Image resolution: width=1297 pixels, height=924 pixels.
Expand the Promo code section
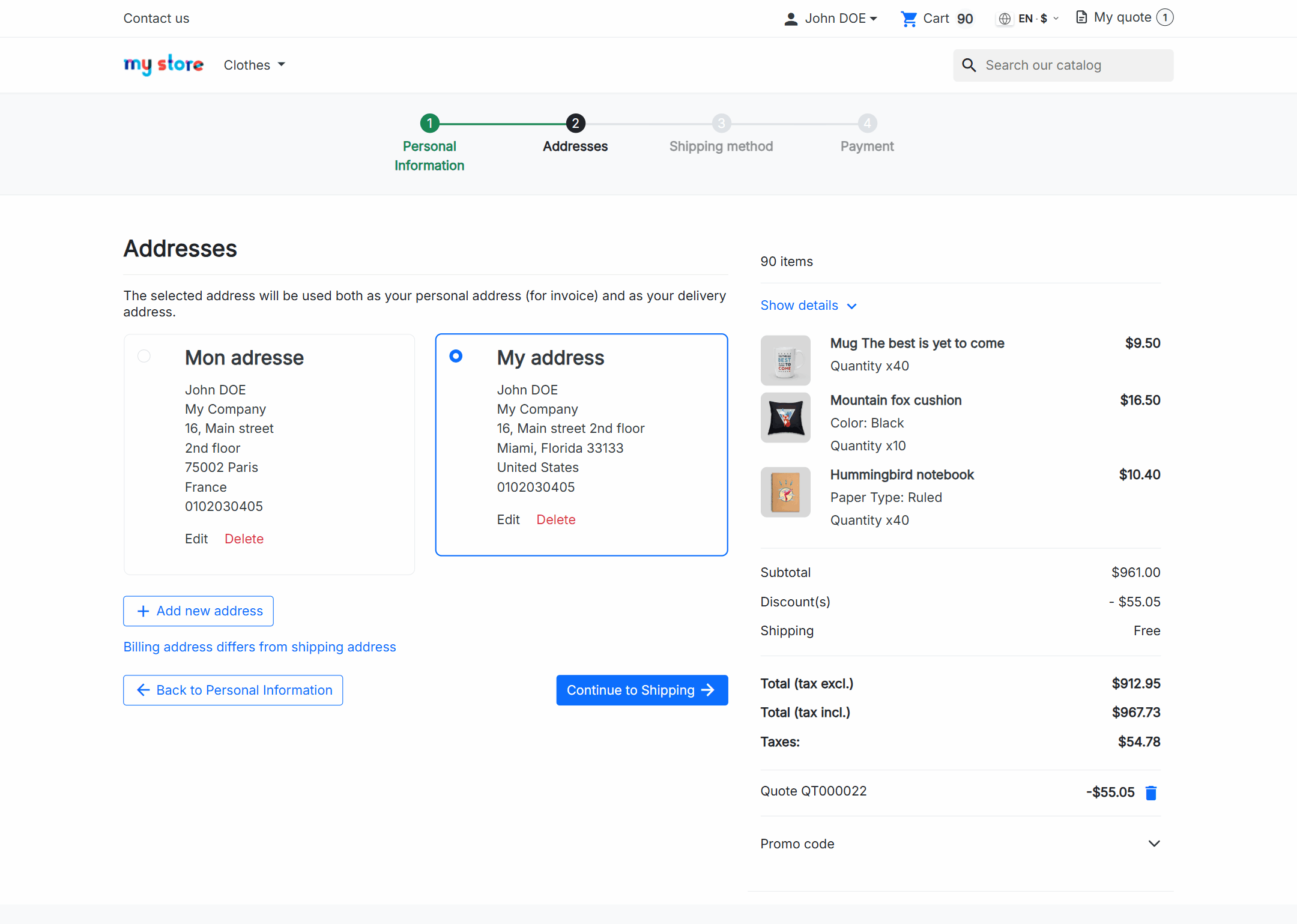(960, 844)
